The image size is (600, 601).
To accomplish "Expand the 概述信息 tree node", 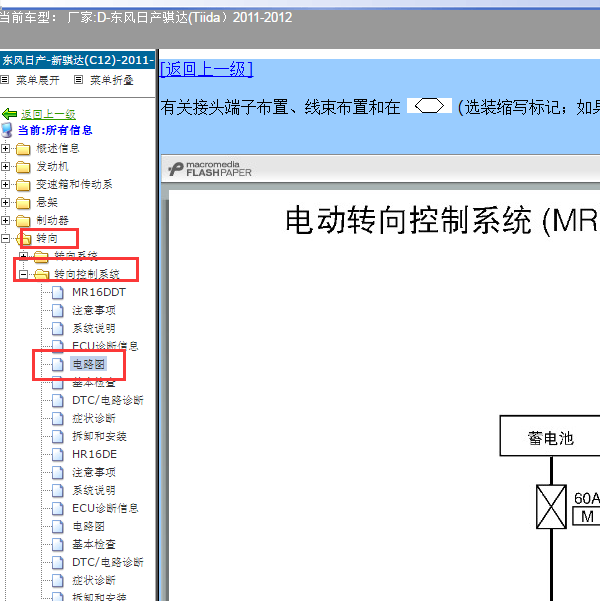I will 5,148.
